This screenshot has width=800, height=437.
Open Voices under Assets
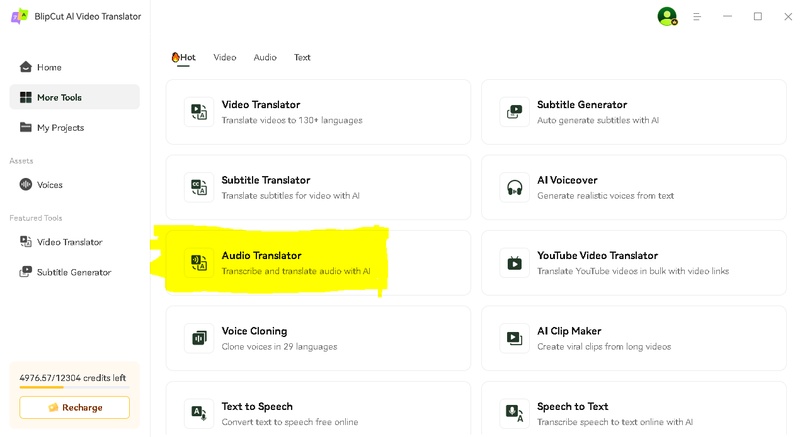(x=49, y=185)
